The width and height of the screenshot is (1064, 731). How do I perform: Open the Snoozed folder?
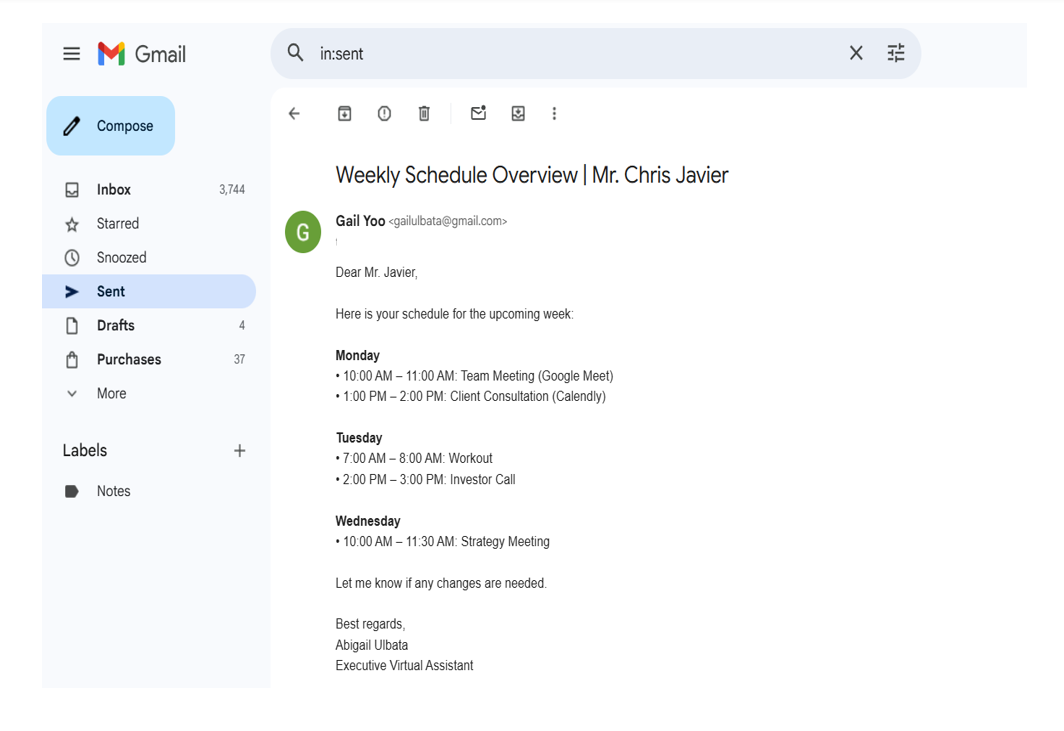(149, 257)
